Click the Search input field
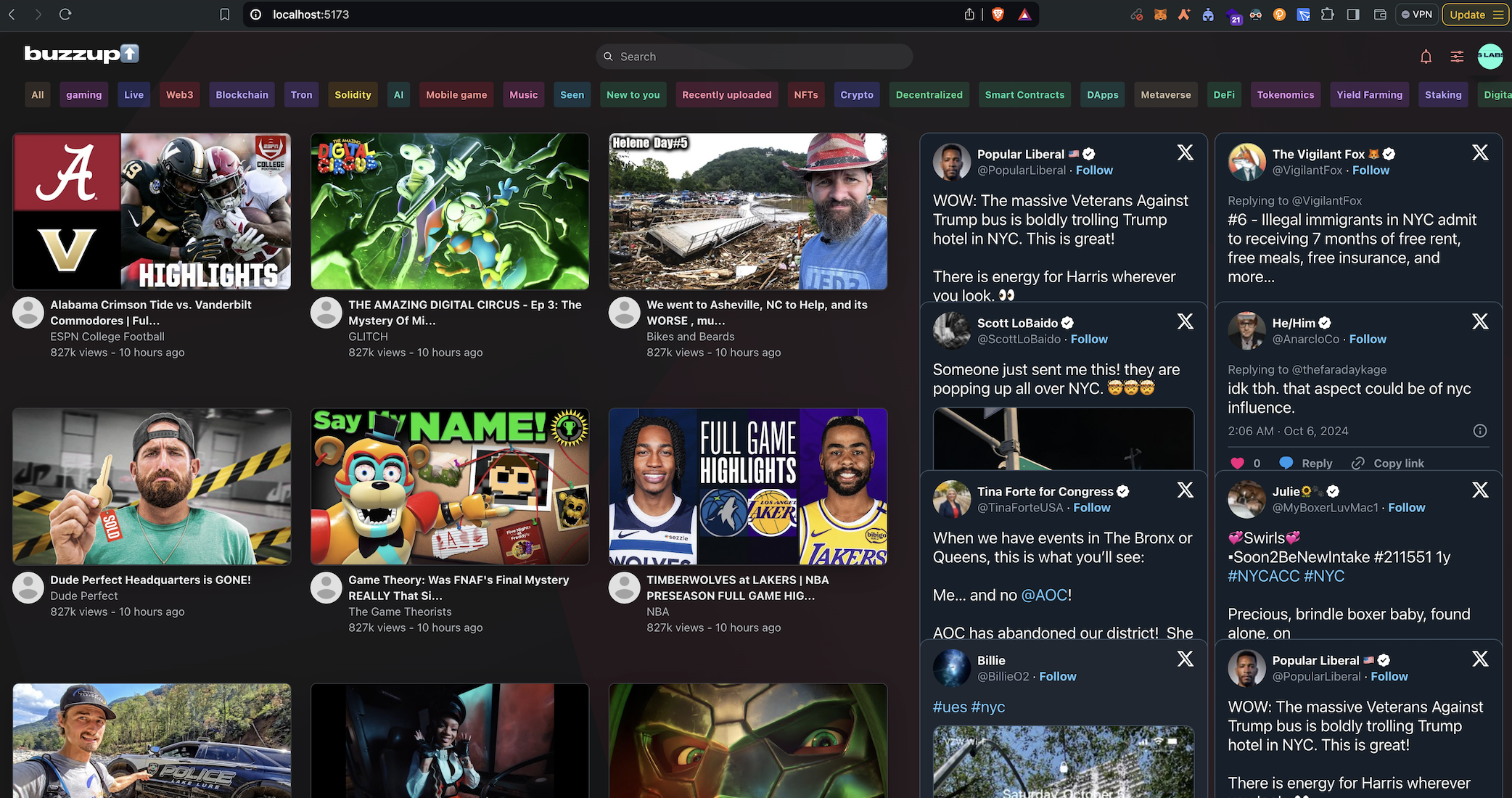The height and width of the screenshot is (798, 1512). click(755, 57)
